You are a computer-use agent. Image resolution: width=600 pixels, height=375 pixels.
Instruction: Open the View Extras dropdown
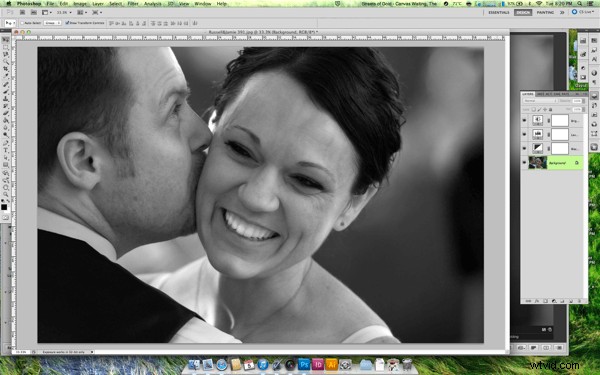click(x=47, y=13)
